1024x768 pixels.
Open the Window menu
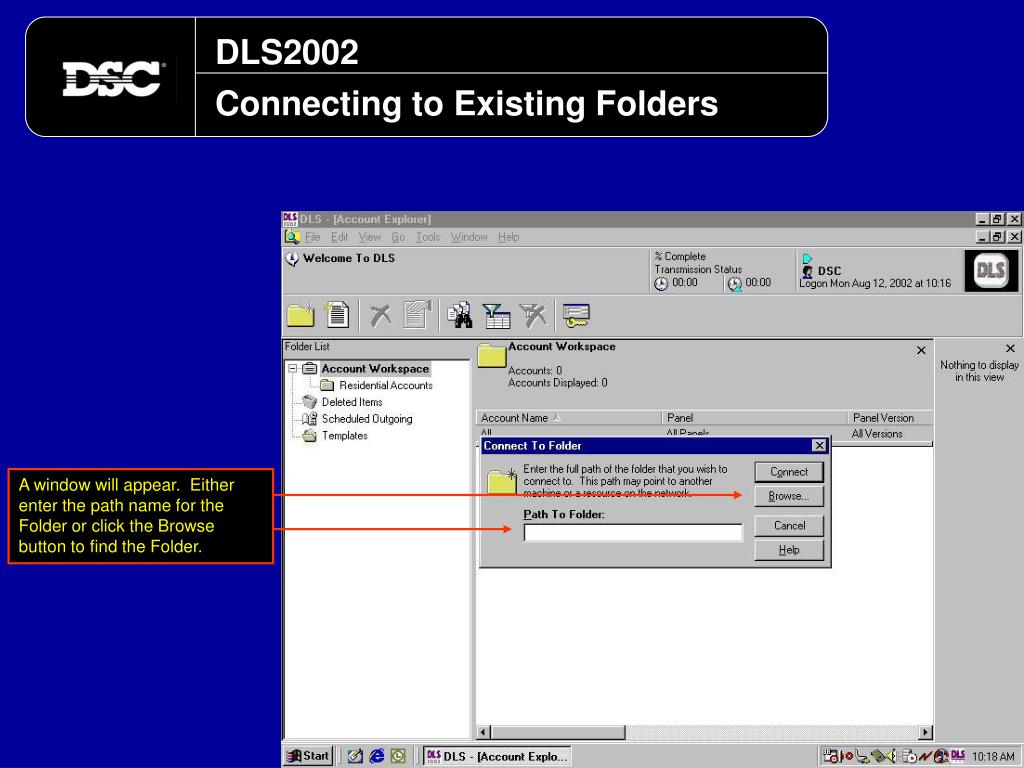tap(469, 237)
